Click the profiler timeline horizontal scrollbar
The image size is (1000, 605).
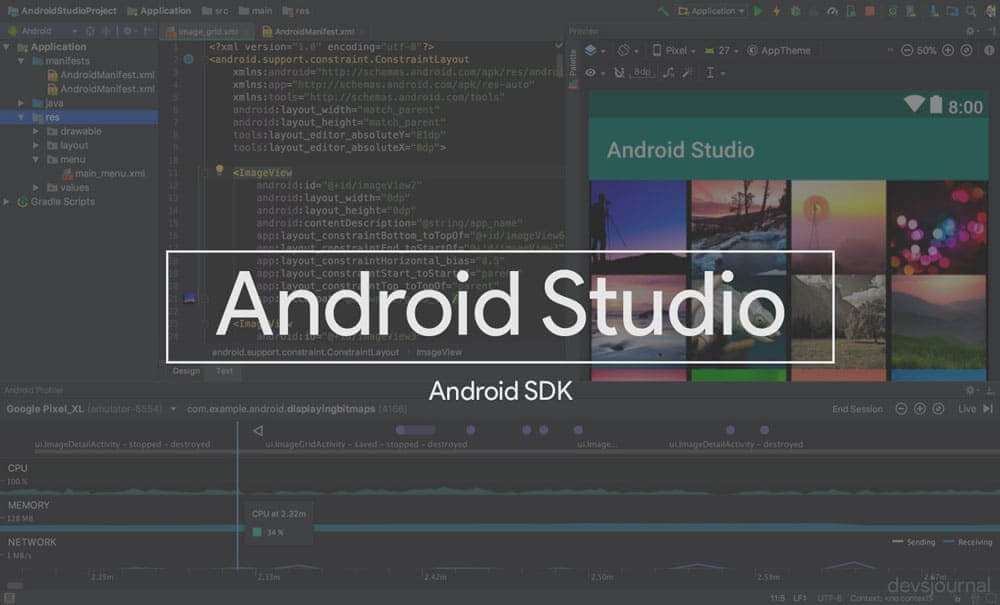tap(15, 585)
